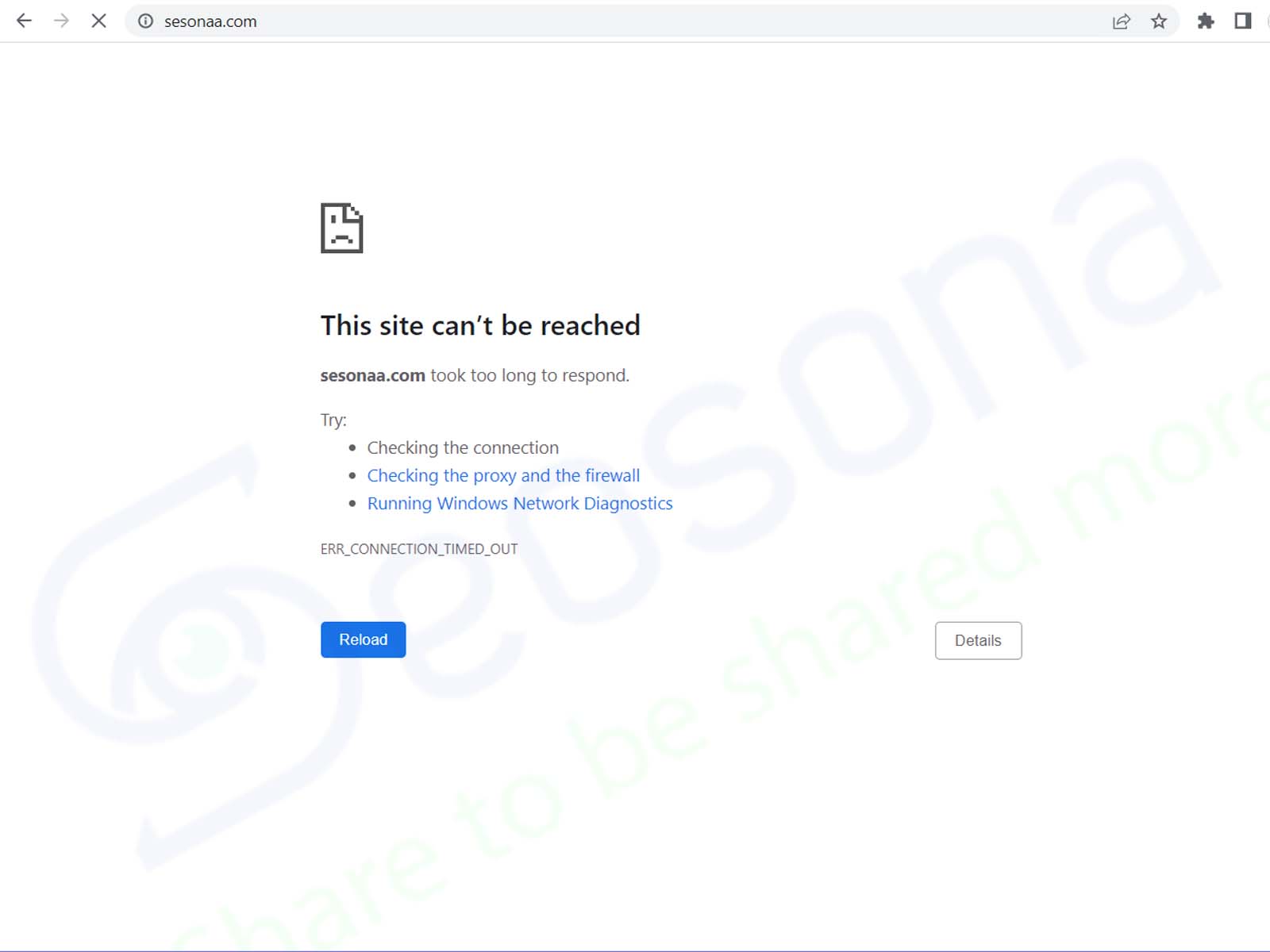Open the side panel icon
This screenshot has height=952, width=1270.
click(1243, 21)
